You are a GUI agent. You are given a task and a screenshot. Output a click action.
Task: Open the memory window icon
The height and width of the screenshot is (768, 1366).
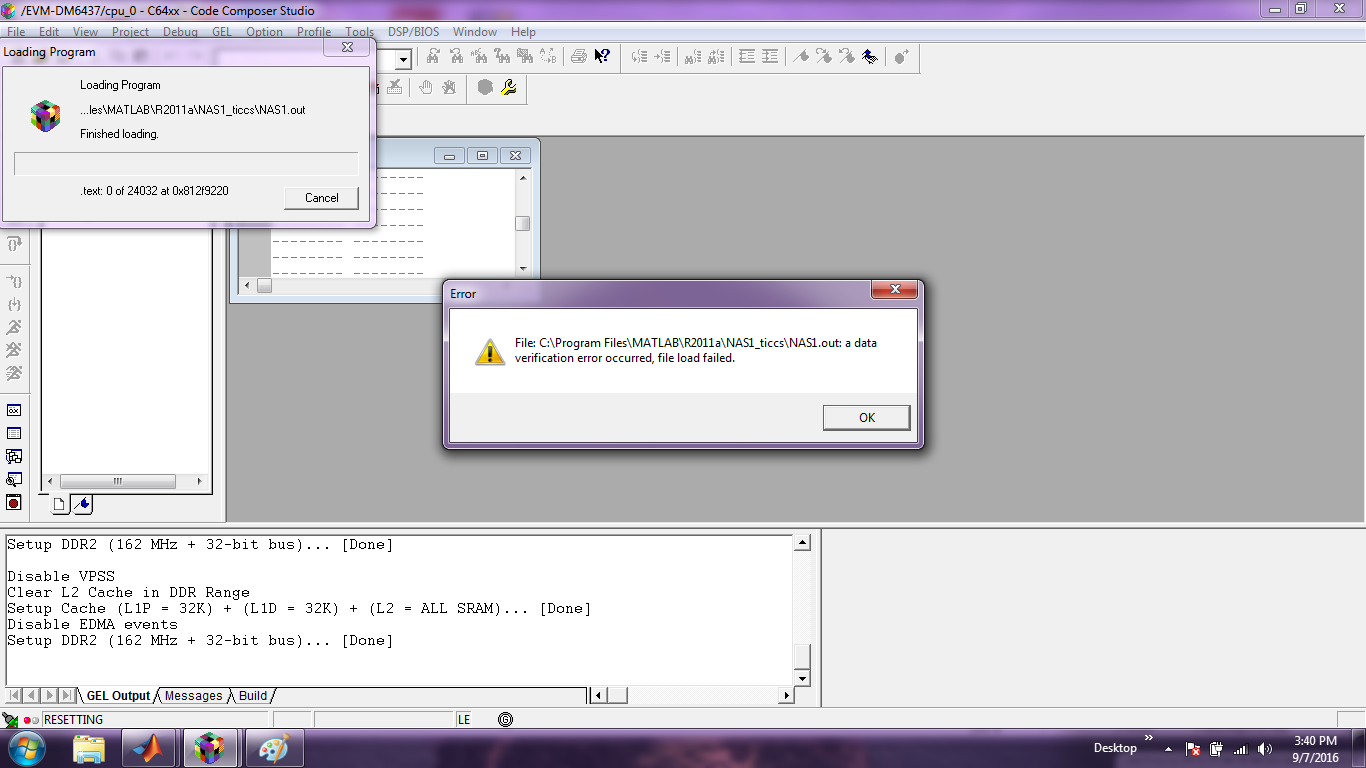click(x=14, y=433)
